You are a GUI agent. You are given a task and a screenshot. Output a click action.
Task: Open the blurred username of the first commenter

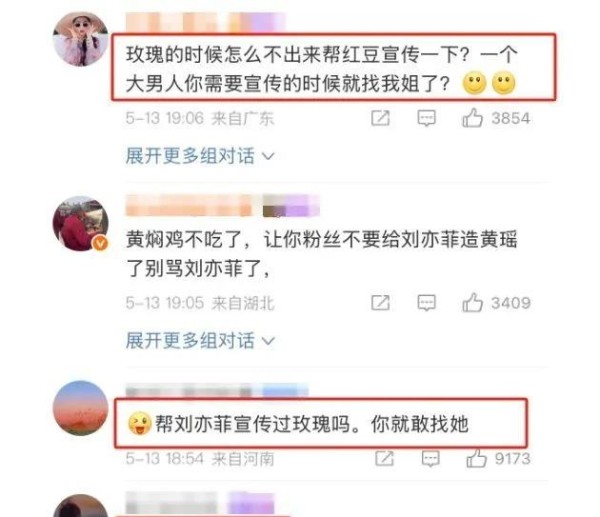tap(205, 21)
